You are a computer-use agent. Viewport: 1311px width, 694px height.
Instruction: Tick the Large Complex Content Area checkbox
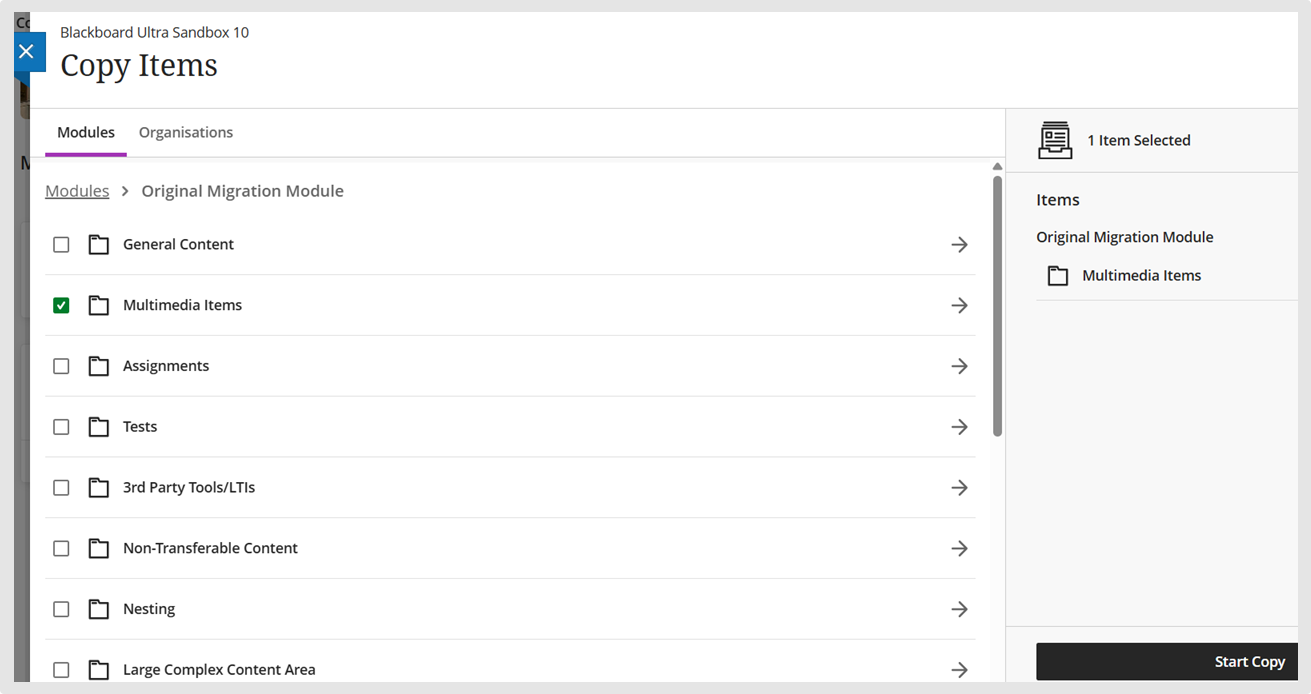pos(61,670)
